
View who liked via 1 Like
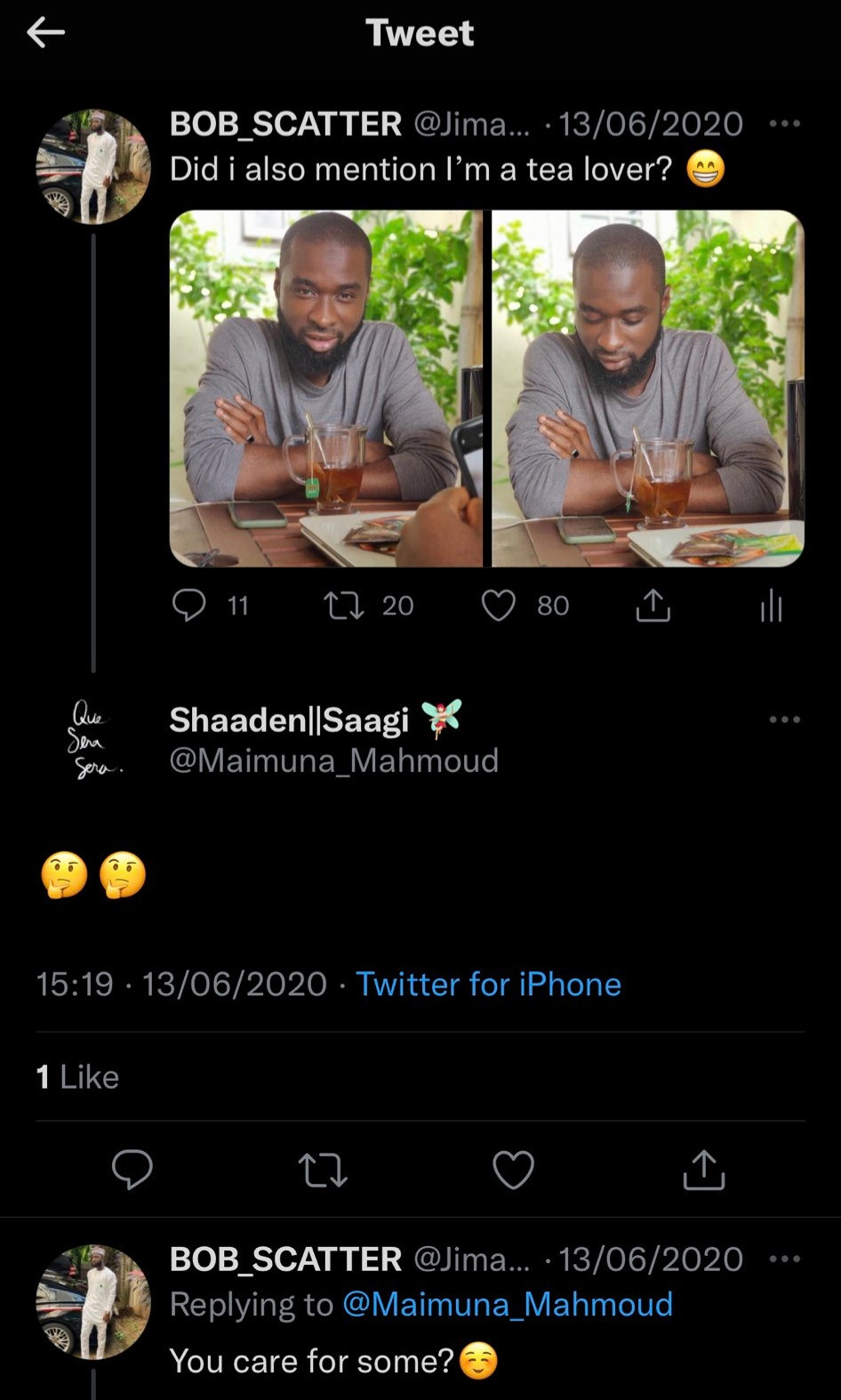(x=77, y=1076)
